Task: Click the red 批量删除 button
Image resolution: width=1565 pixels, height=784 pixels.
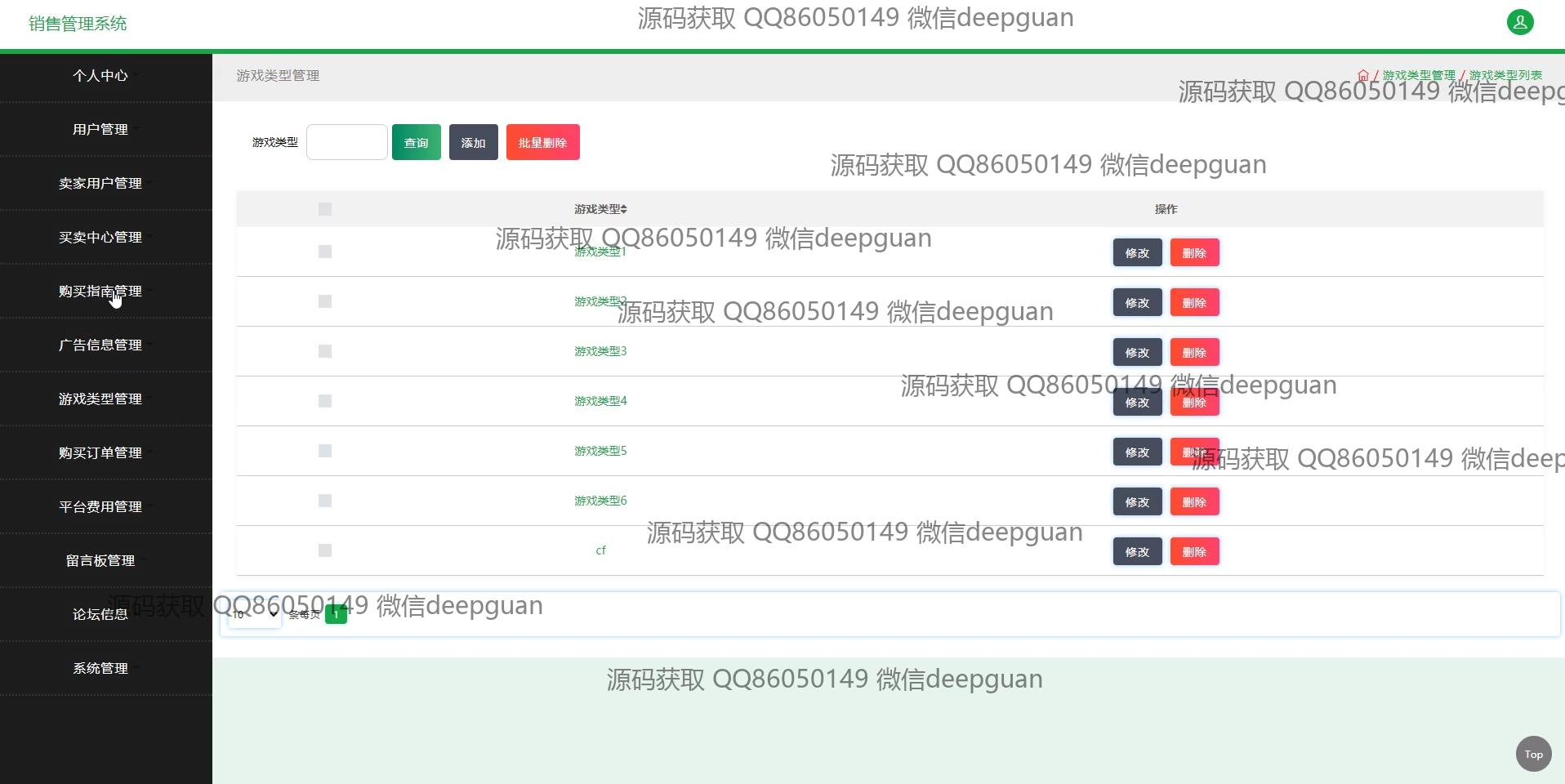Action: click(542, 142)
